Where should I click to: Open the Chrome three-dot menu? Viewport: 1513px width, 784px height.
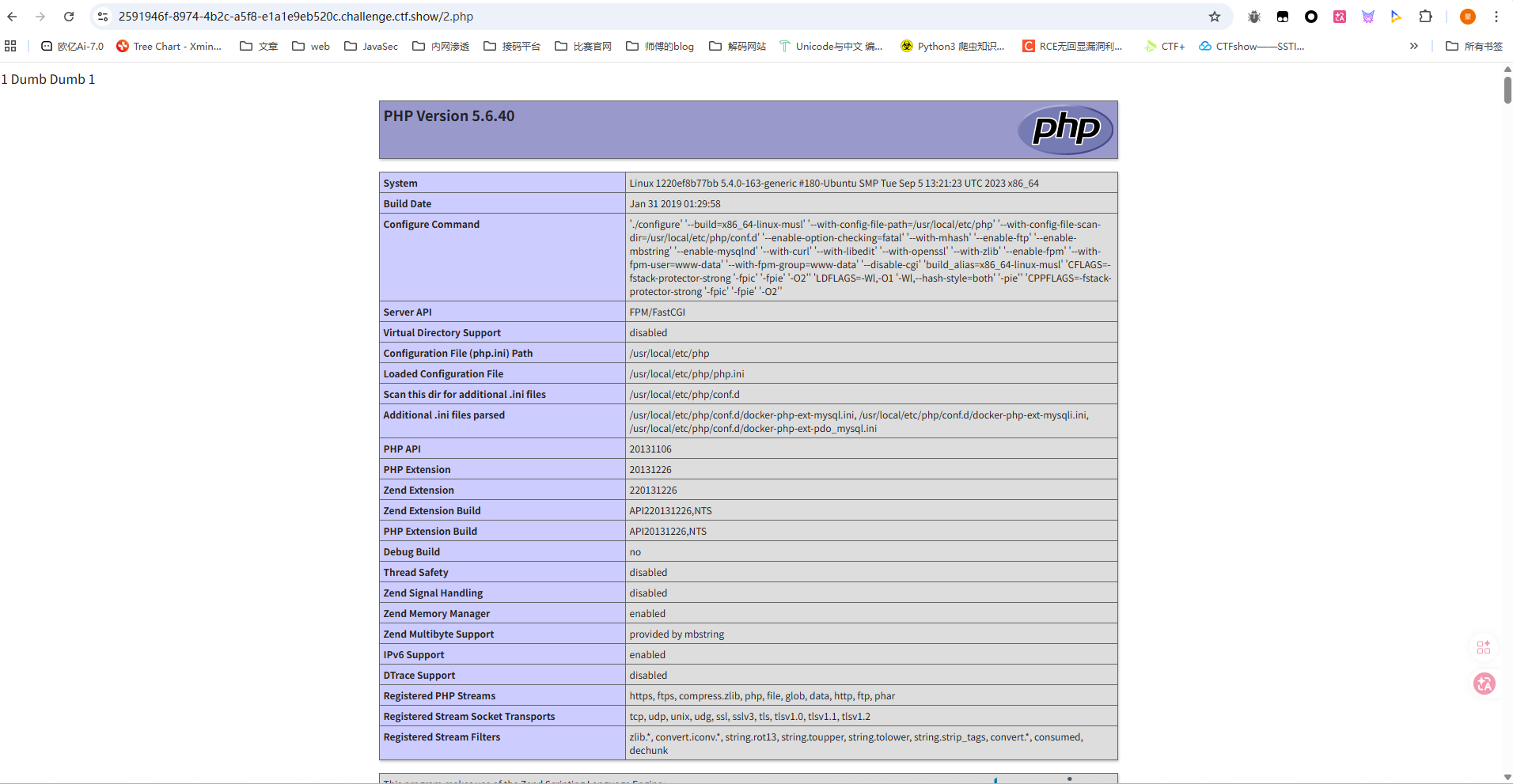point(1496,17)
